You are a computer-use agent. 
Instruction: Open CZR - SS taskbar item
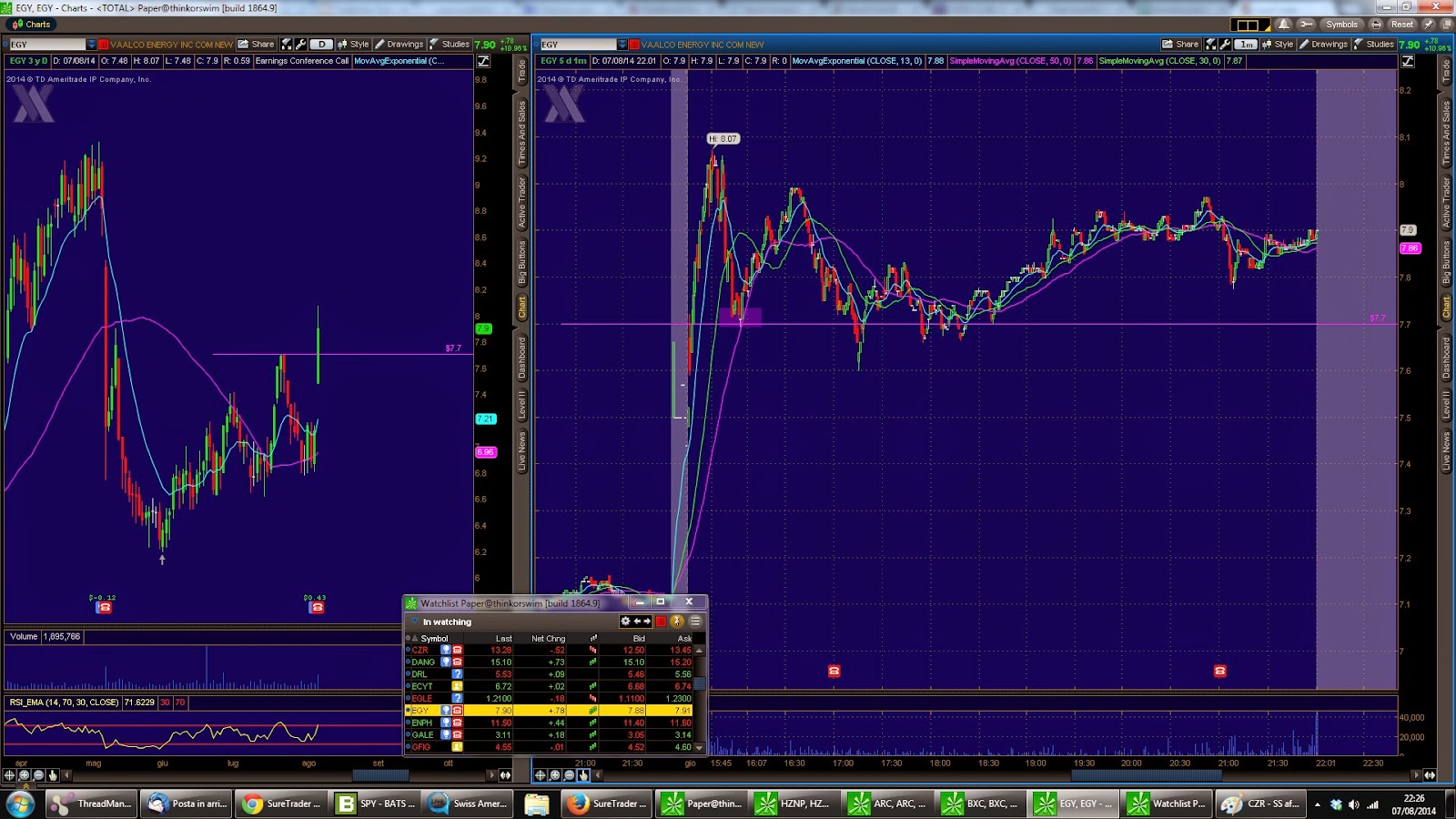(1260, 804)
